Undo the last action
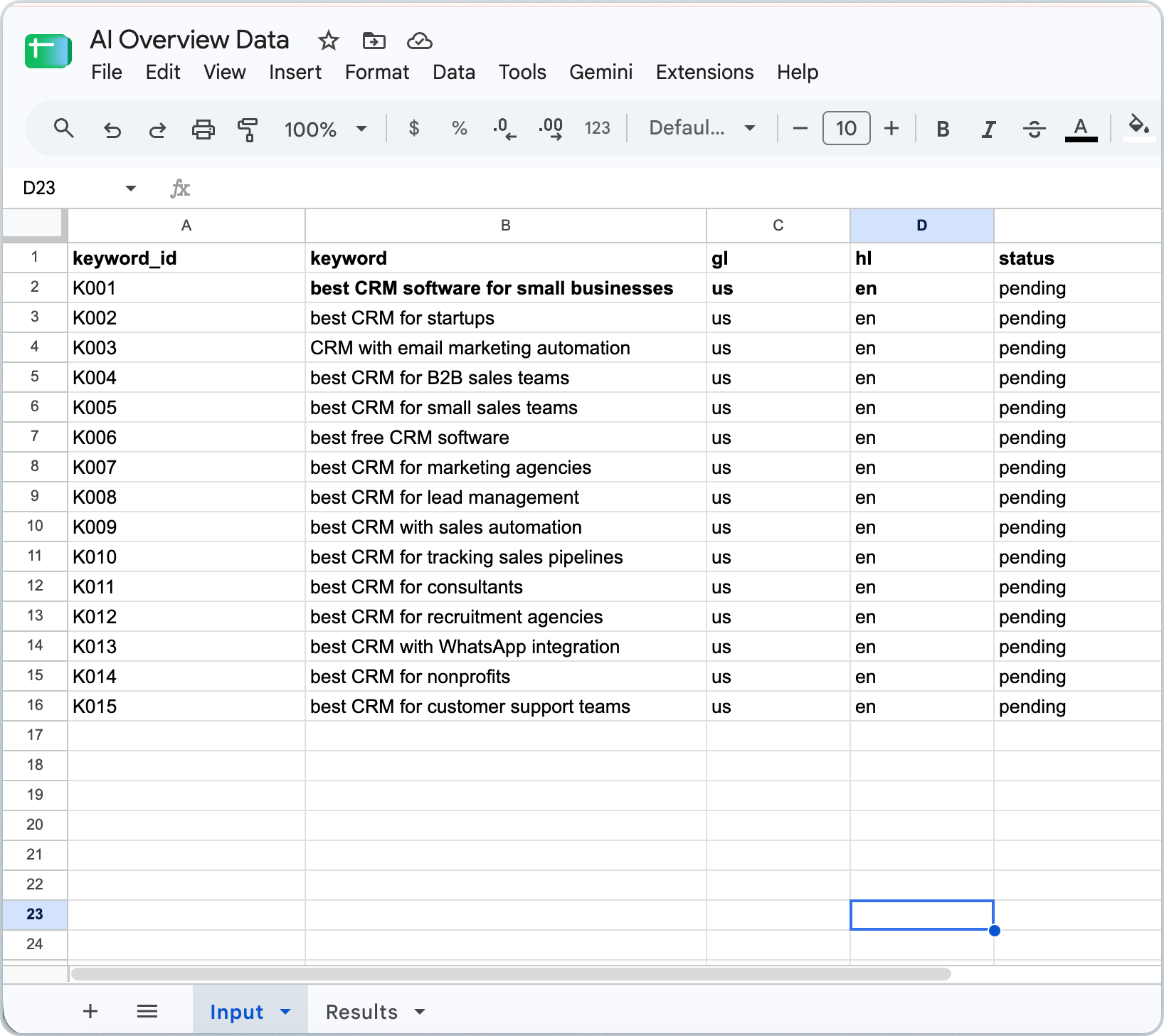This screenshot has height=1036, width=1164. pos(112,129)
